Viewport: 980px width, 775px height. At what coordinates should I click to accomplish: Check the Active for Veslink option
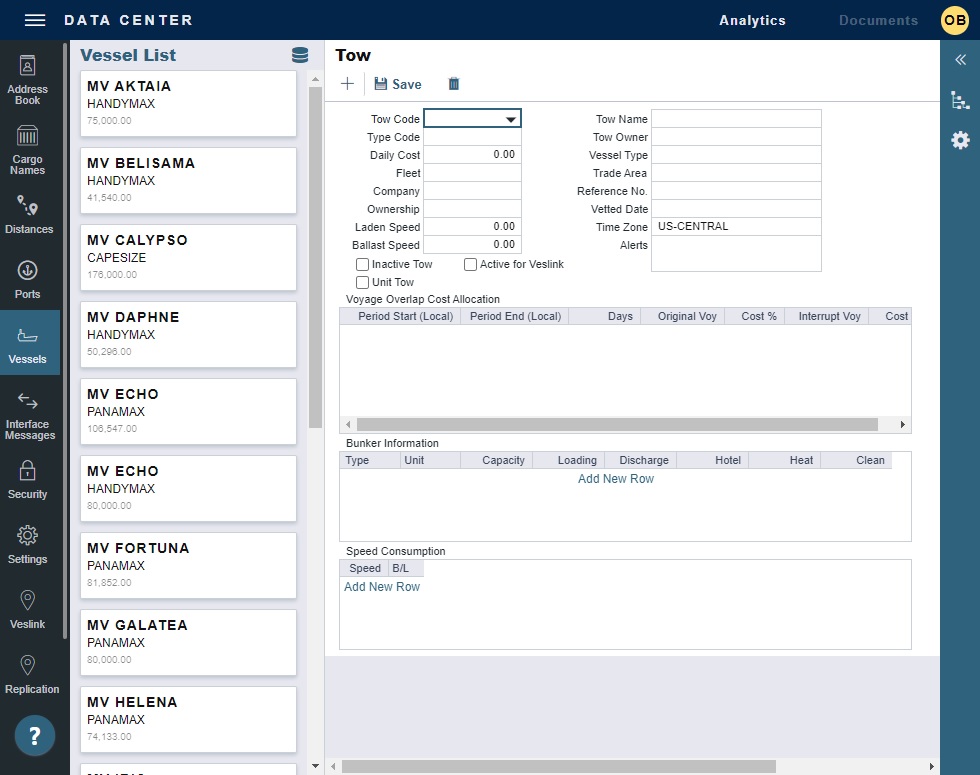click(471, 264)
